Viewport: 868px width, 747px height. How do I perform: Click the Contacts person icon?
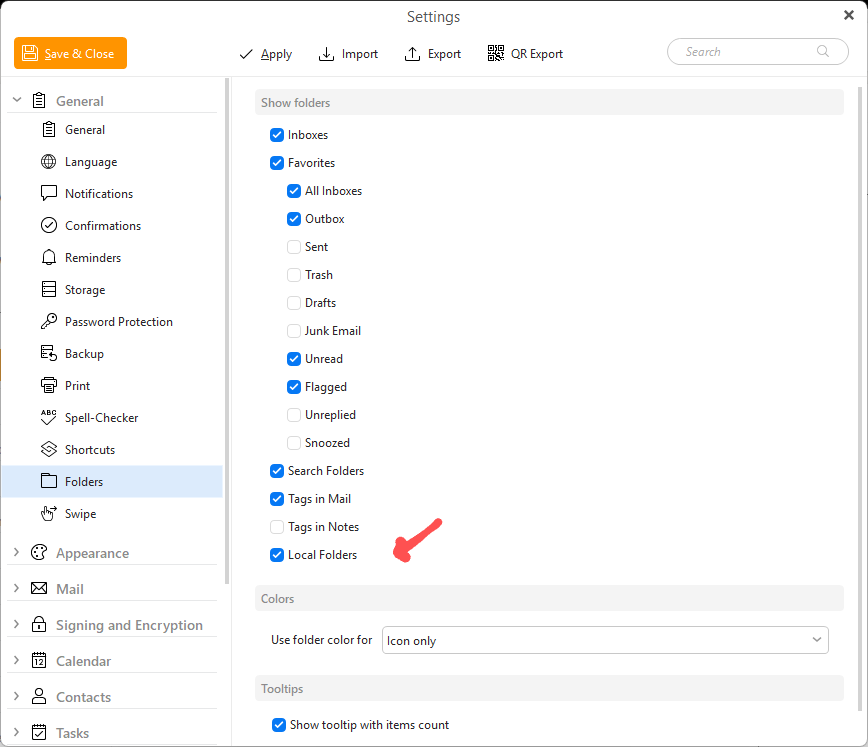(39, 696)
